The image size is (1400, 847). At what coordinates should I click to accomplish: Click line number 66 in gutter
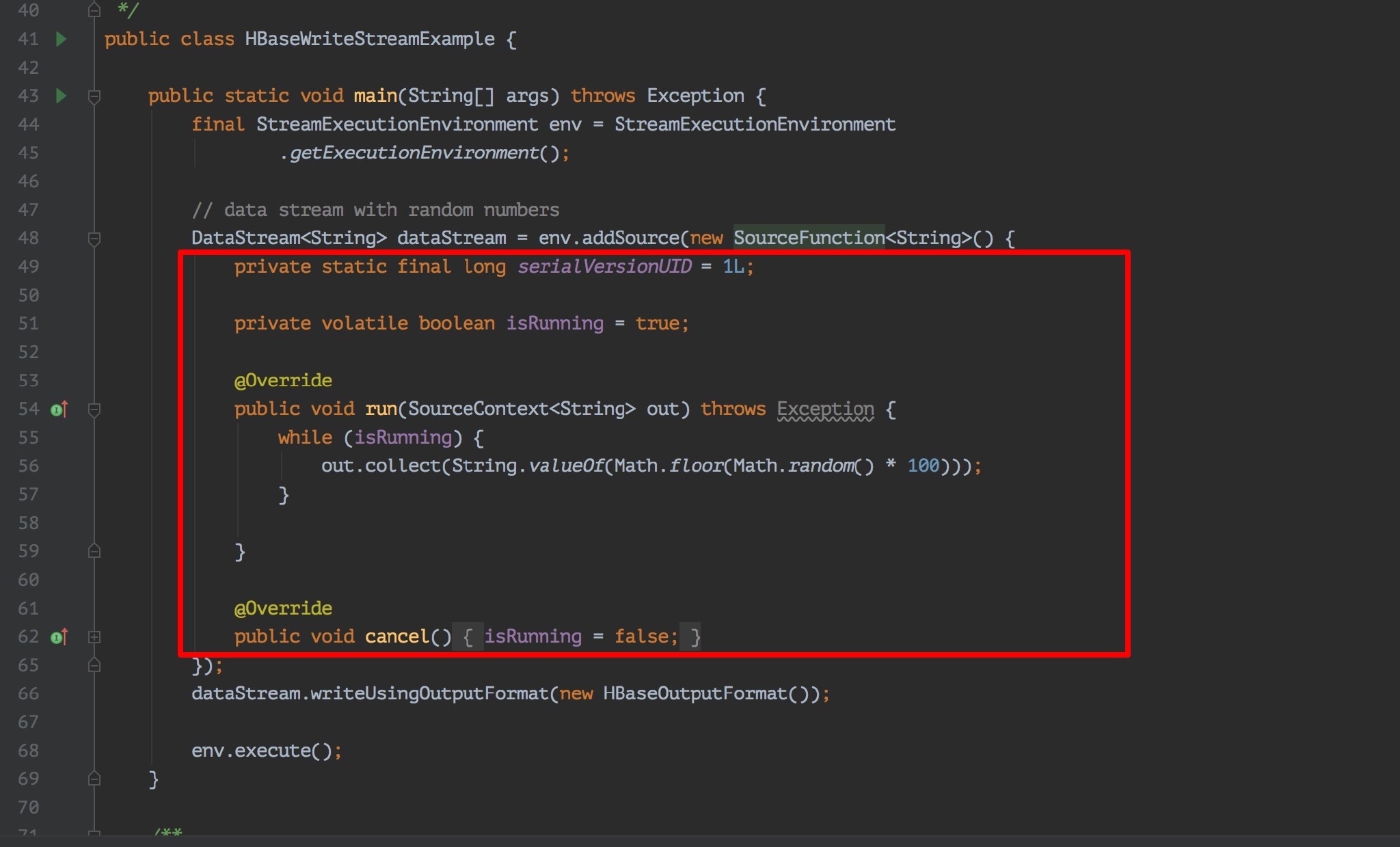pyautogui.click(x=28, y=693)
